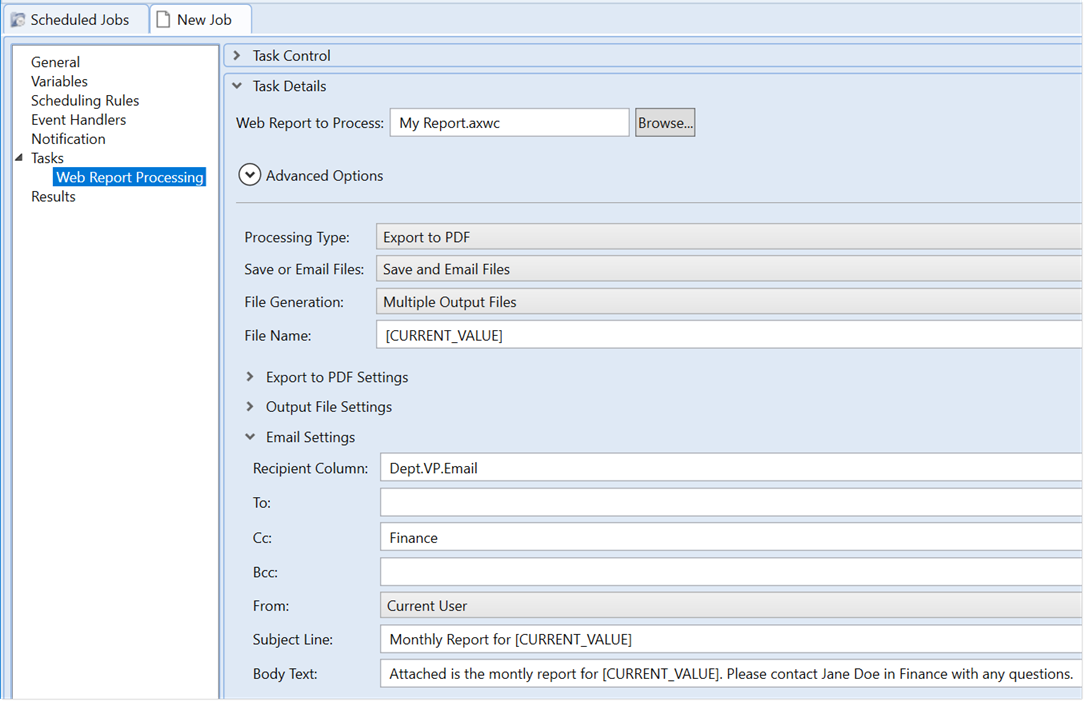The width and height of the screenshot is (1085, 702).
Task: Click the New Job document icon
Action: pos(163,19)
